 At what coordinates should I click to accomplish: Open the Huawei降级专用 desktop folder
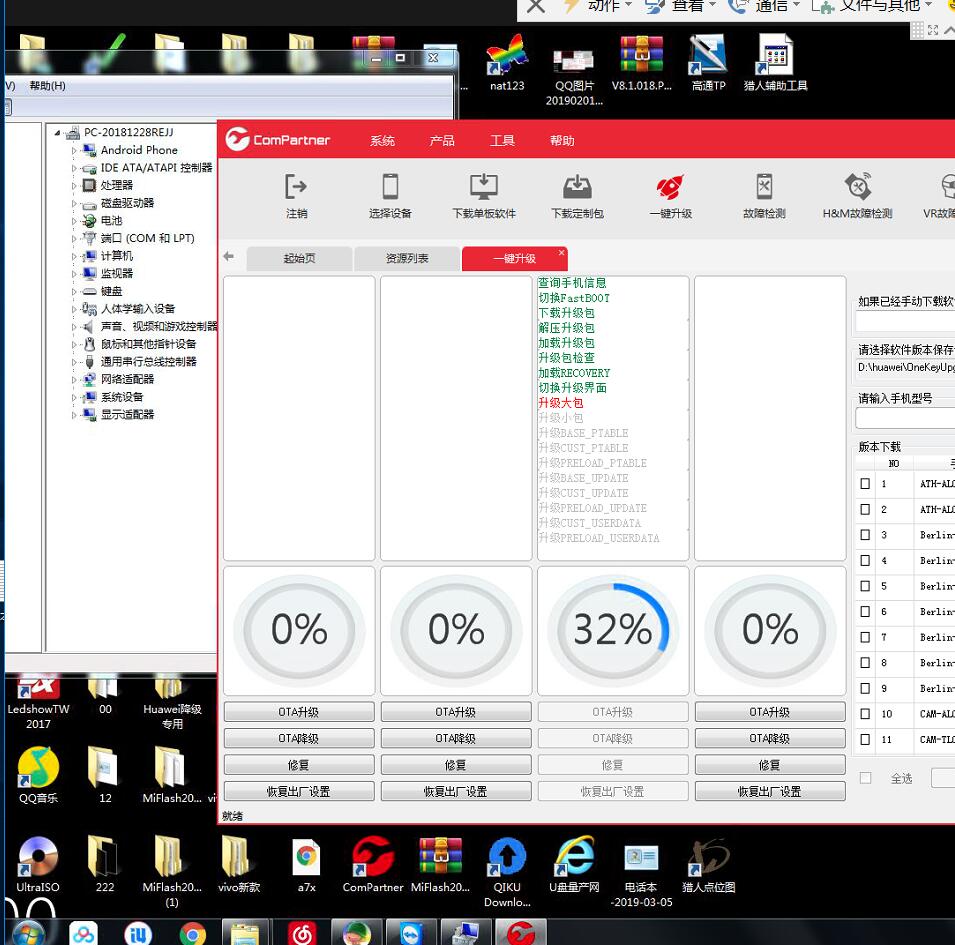point(172,701)
